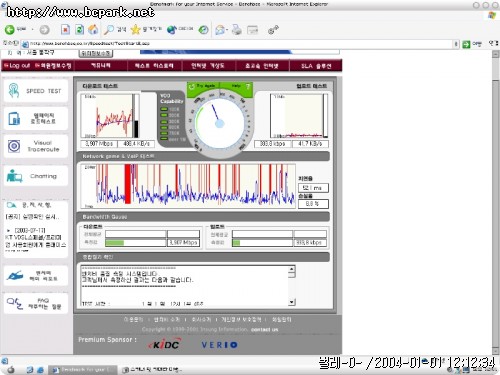This screenshot has height=375, width=500.
Task: Click the 3,907 Mbps value under download graph
Action: 99,144
